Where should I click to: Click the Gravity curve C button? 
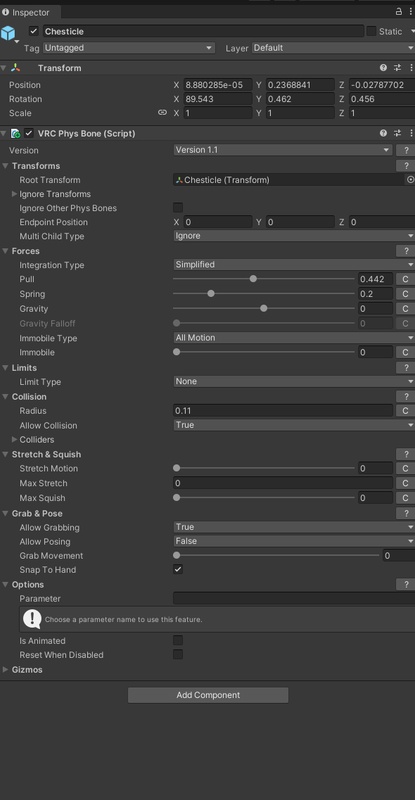405,309
